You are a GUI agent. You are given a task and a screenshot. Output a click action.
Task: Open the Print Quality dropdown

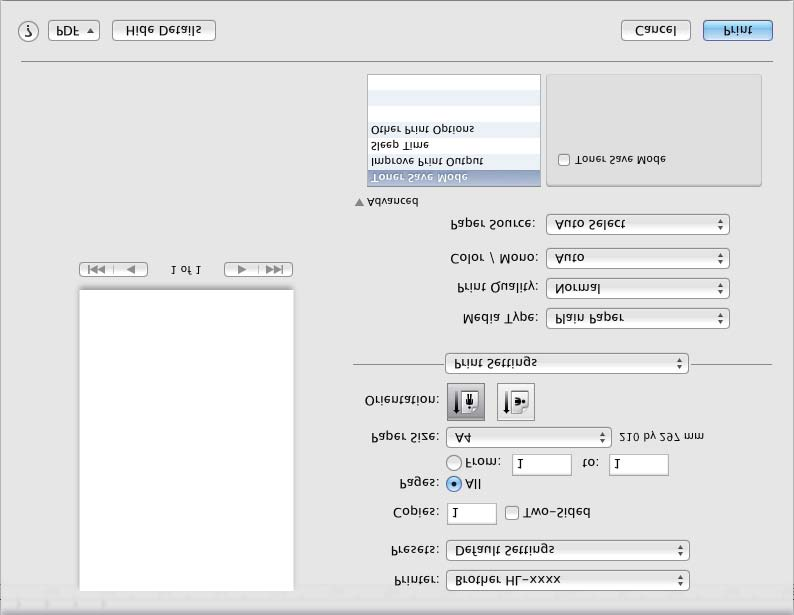pos(638,289)
